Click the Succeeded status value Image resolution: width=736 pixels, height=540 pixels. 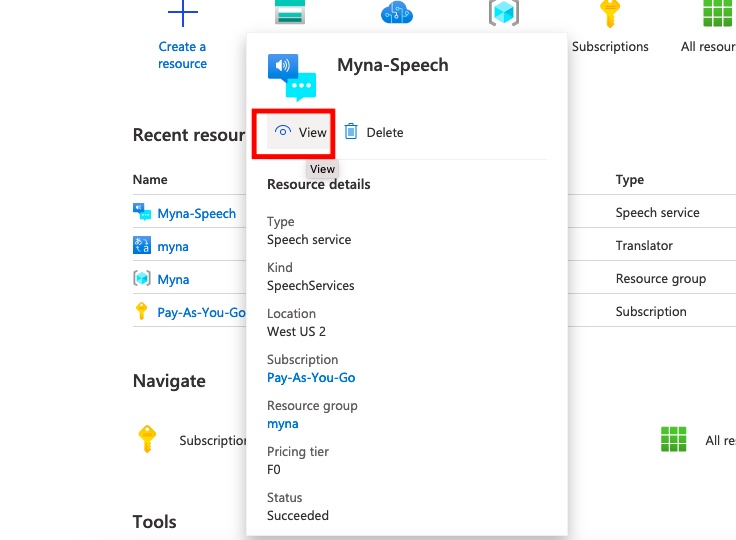[298, 516]
